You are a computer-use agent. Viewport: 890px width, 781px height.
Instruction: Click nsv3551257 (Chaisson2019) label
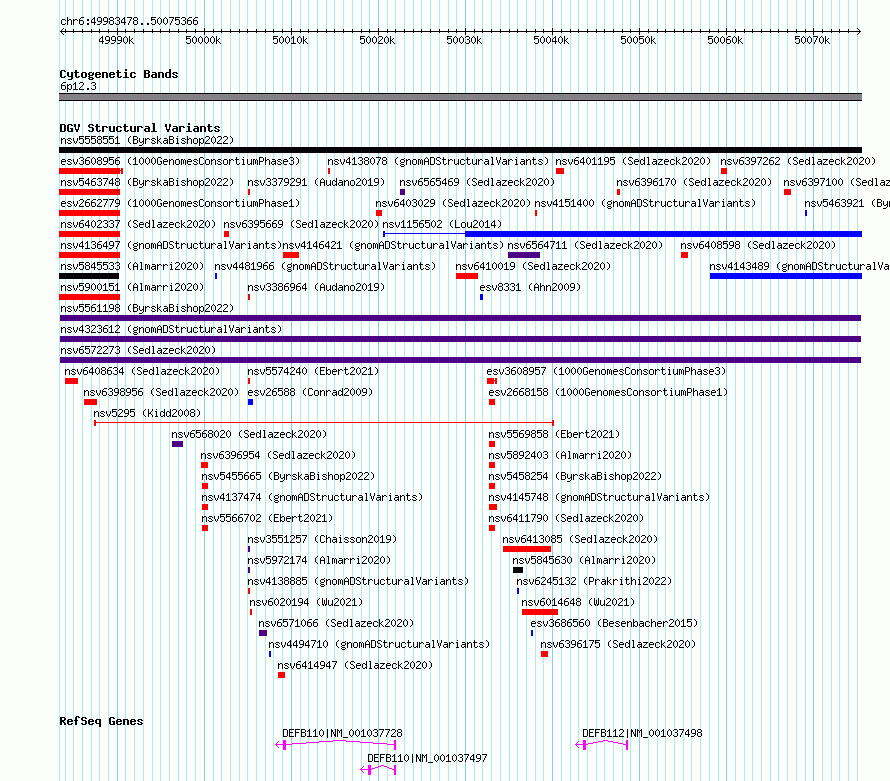coord(322,539)
